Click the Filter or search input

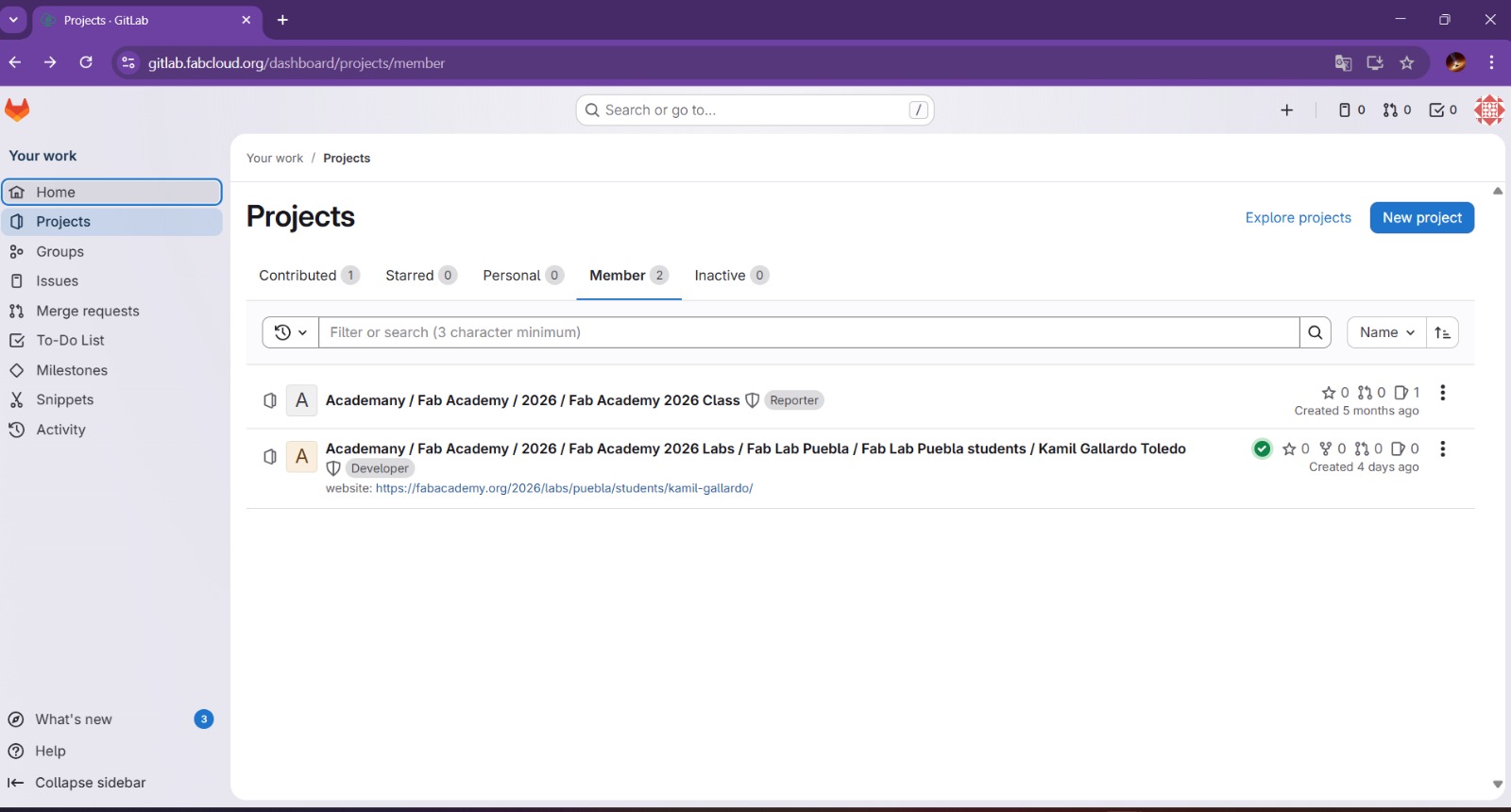[808, 332]
